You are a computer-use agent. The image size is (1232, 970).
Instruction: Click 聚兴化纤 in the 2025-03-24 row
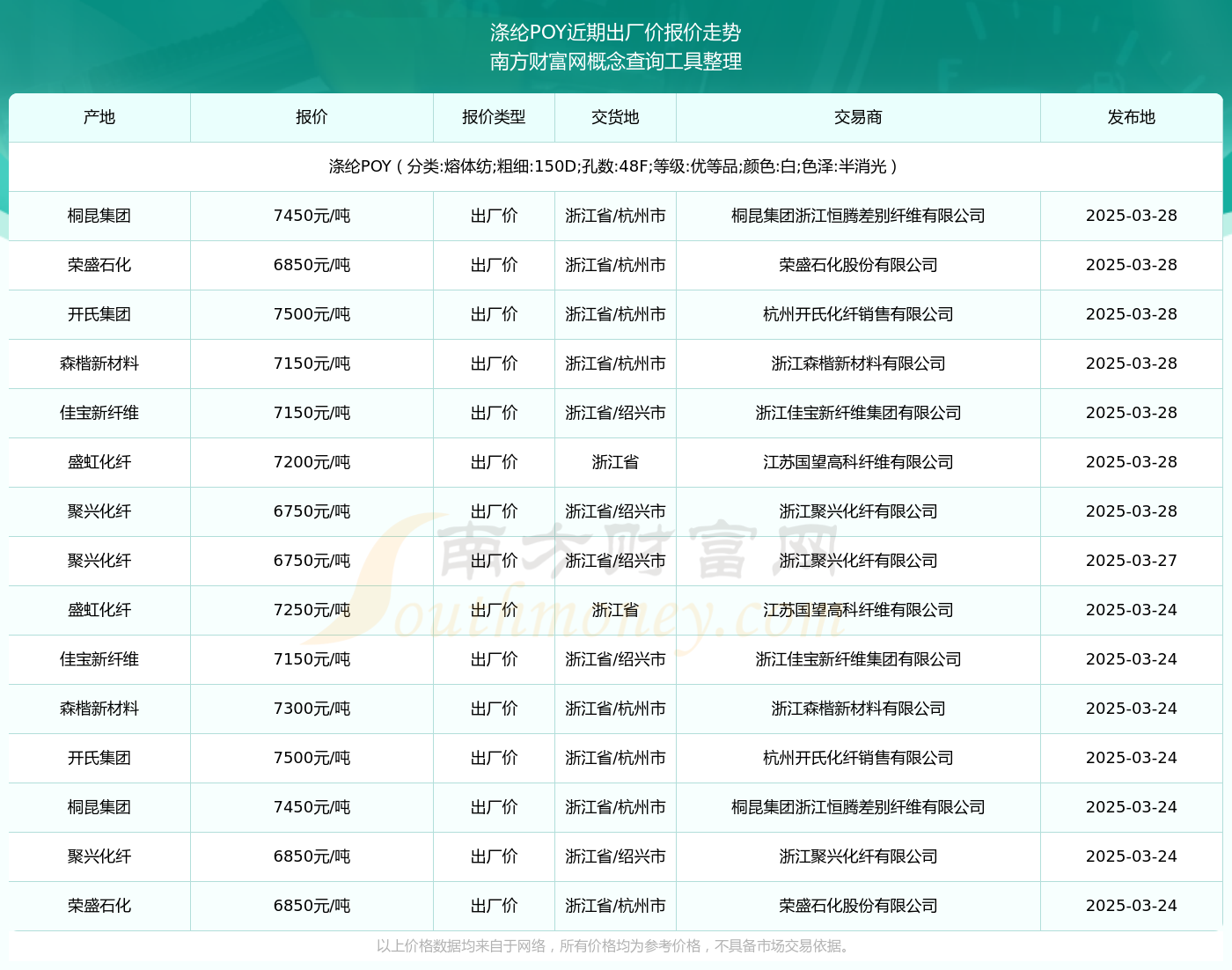(99, 856)
